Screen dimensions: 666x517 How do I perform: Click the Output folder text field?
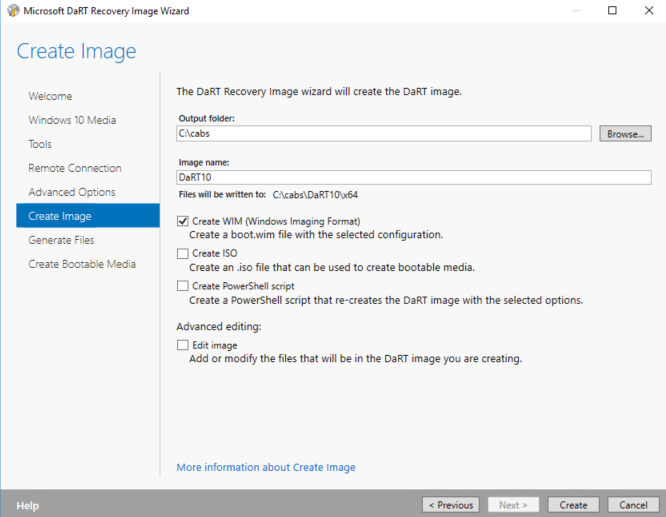click(x=384, y=133)
